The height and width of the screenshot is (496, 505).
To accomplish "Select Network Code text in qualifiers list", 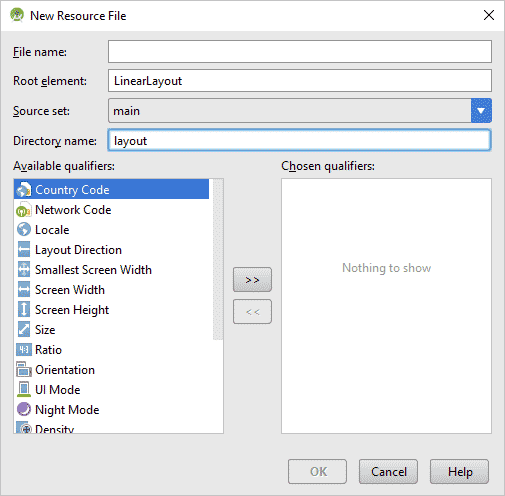I will 73,210.
